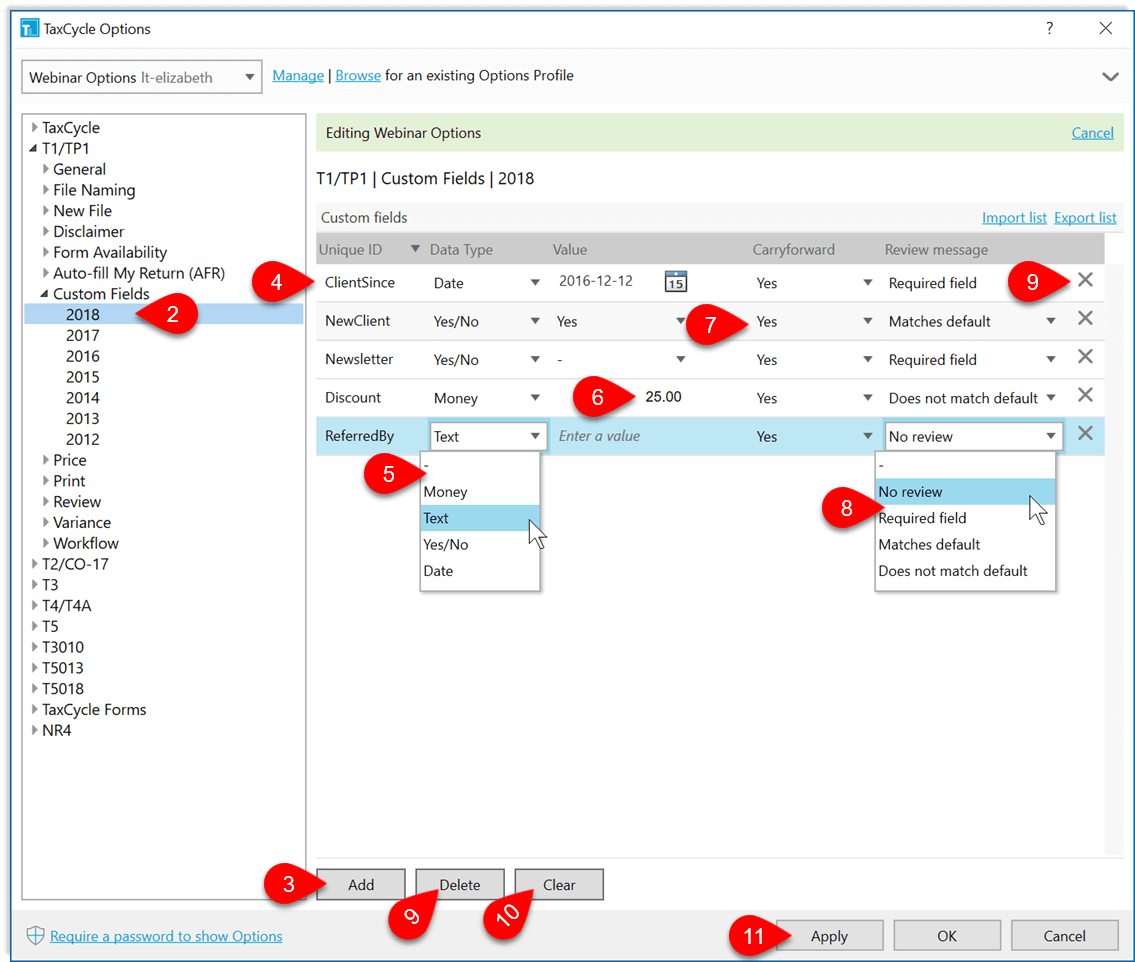Choose Text in Data Type list
1135x962 pixels.
click(x=480, y=518)
